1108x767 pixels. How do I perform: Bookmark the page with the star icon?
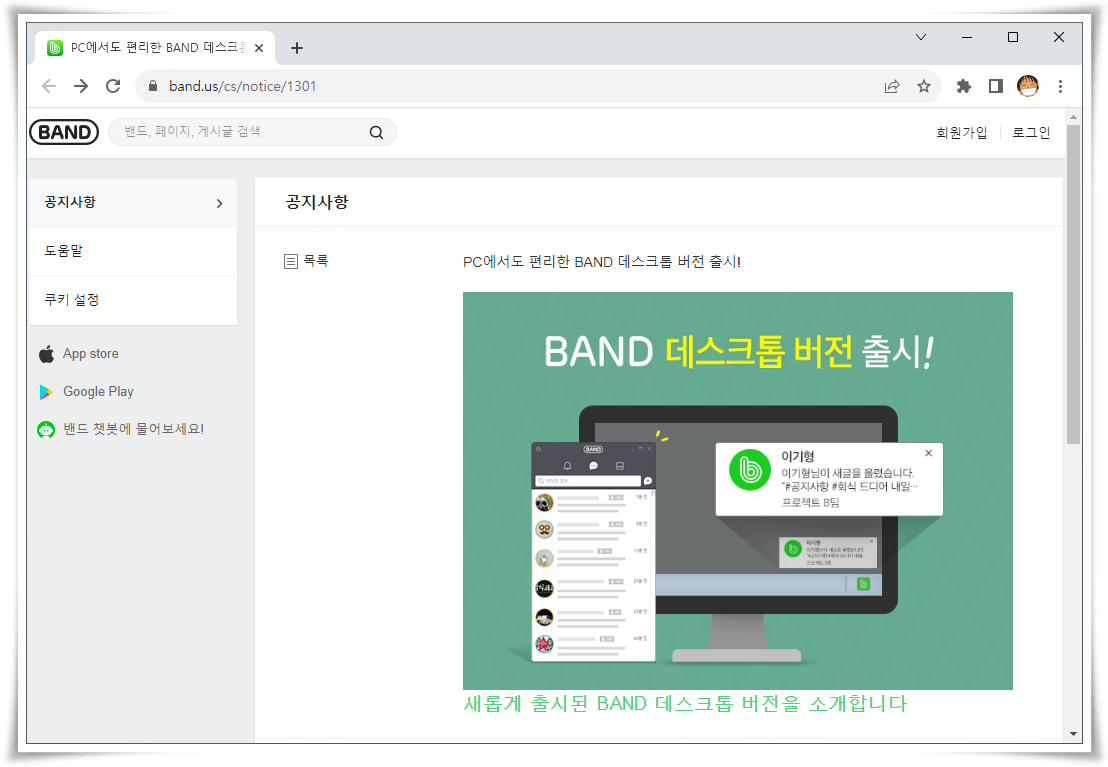coord(924,86)
